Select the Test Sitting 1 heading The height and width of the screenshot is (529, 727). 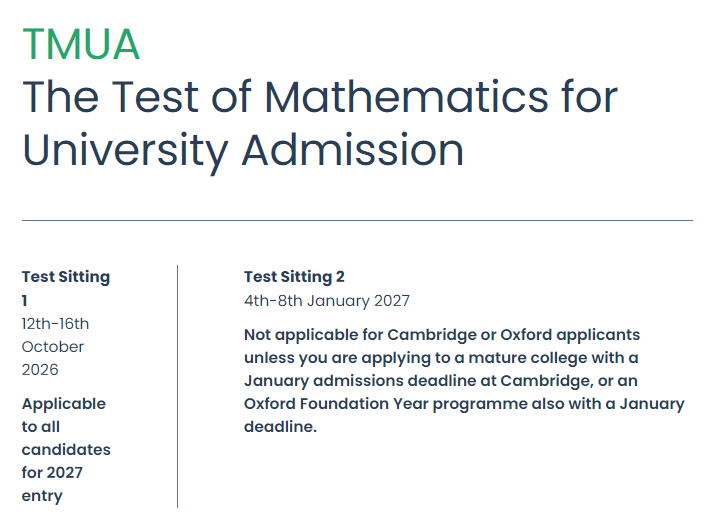pyautogui.click(x=65, y=288)
